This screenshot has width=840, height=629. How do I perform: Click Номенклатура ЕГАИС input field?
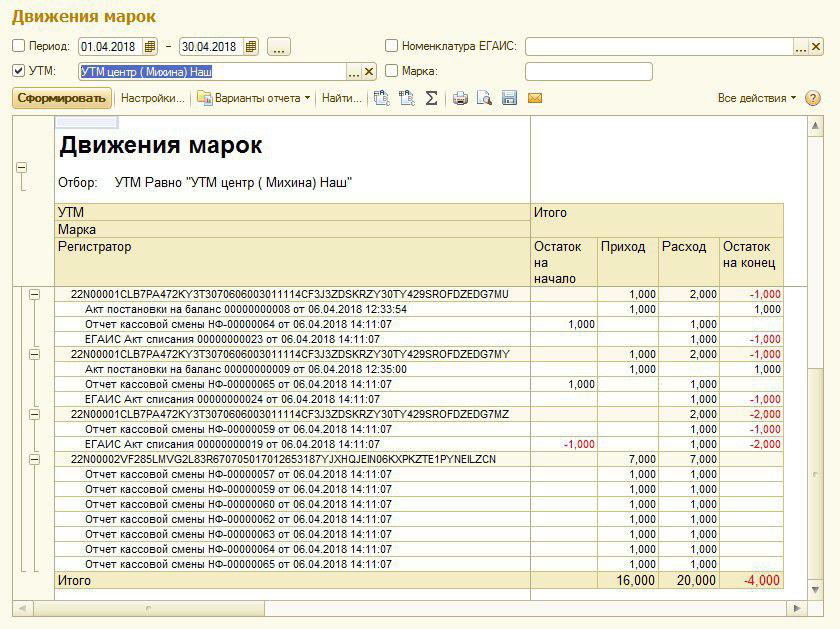[x=659, y=47]
